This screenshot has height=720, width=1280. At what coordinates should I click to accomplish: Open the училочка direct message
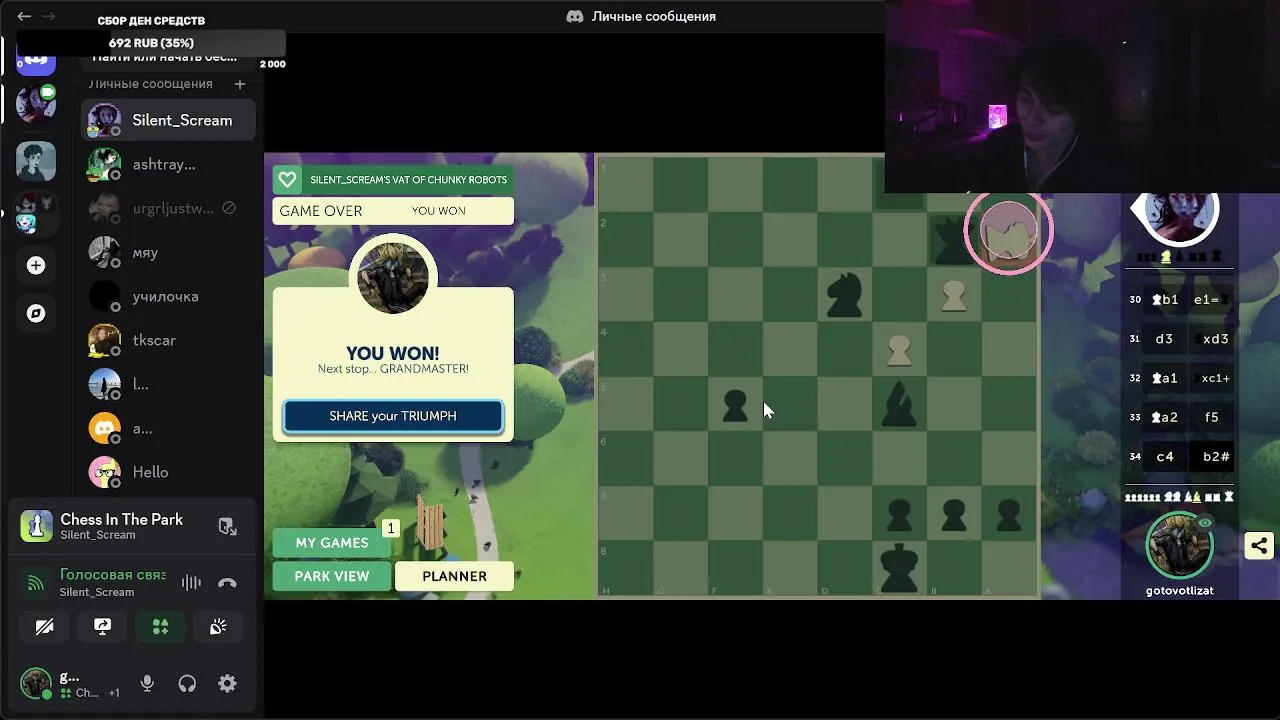pos(168,296)
